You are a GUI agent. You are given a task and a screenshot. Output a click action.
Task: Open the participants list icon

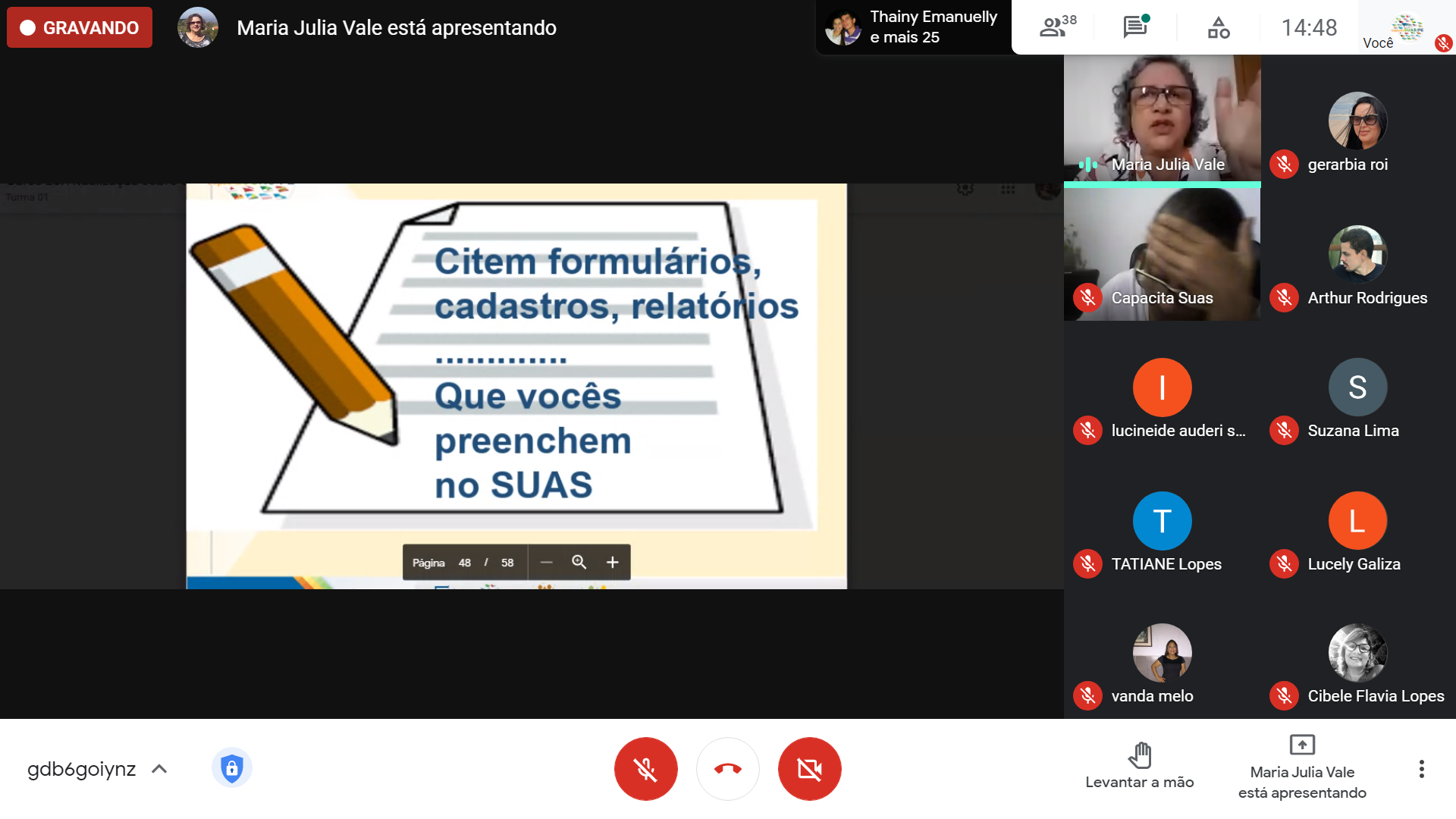pos(1056,27)
